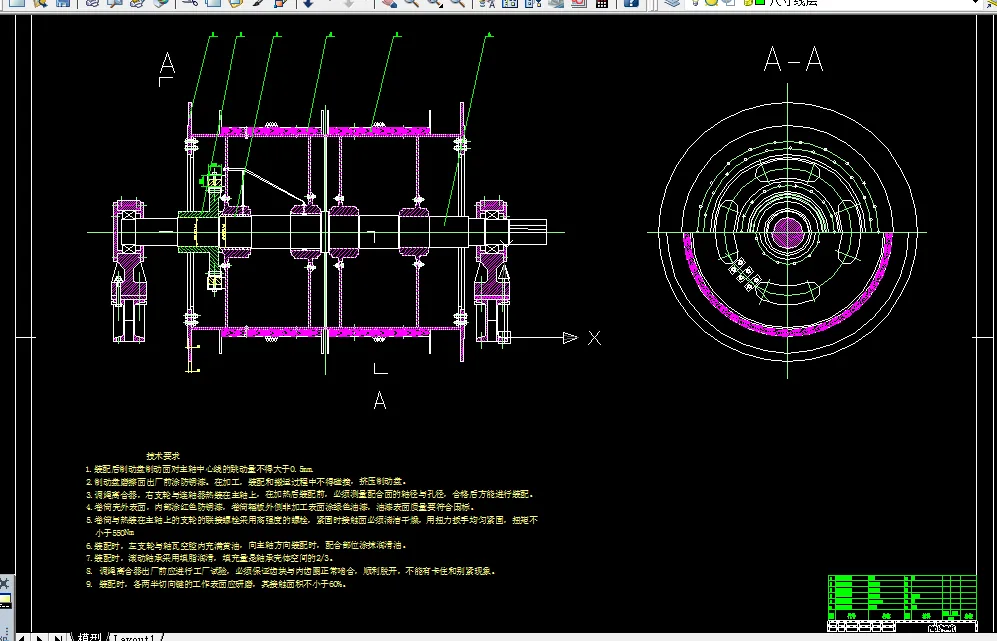The width and height of the screenshot is (997, 641).
Task: Select the X axis label in drawing
Action: (594, 338)
